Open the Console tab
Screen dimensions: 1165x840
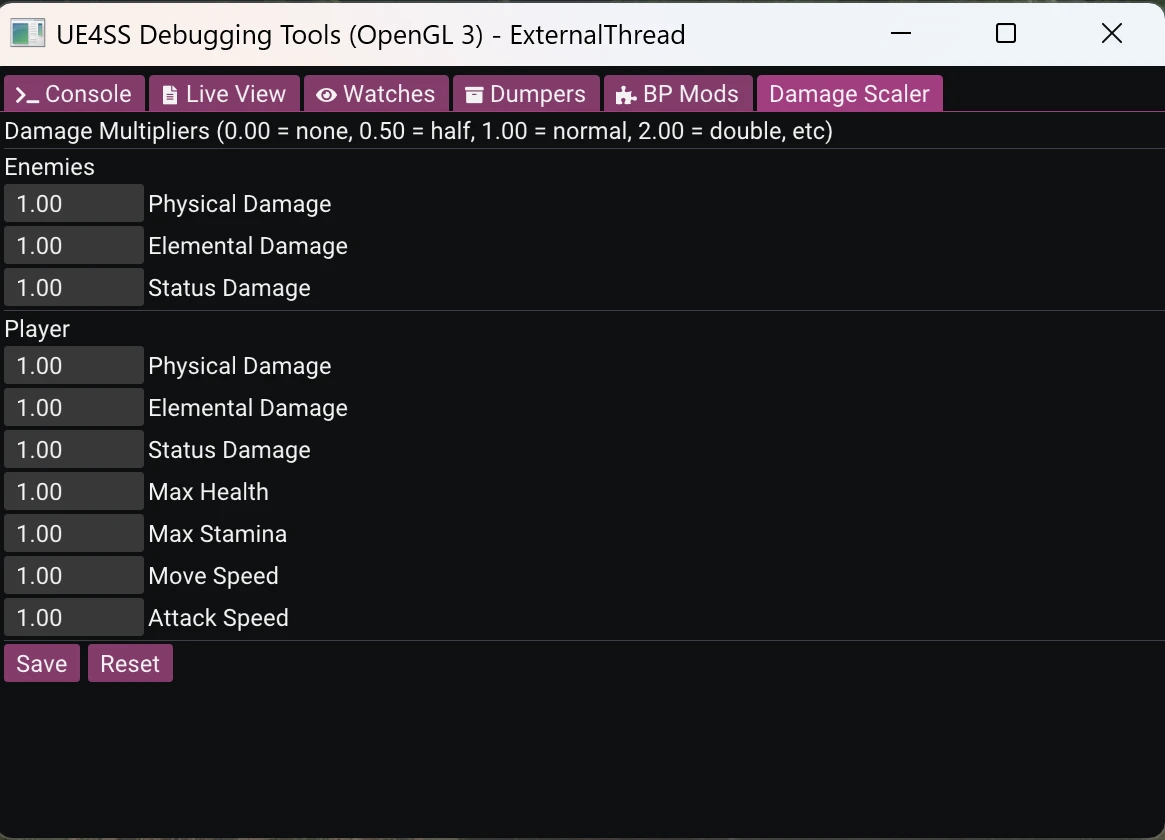tap(74, 94)
